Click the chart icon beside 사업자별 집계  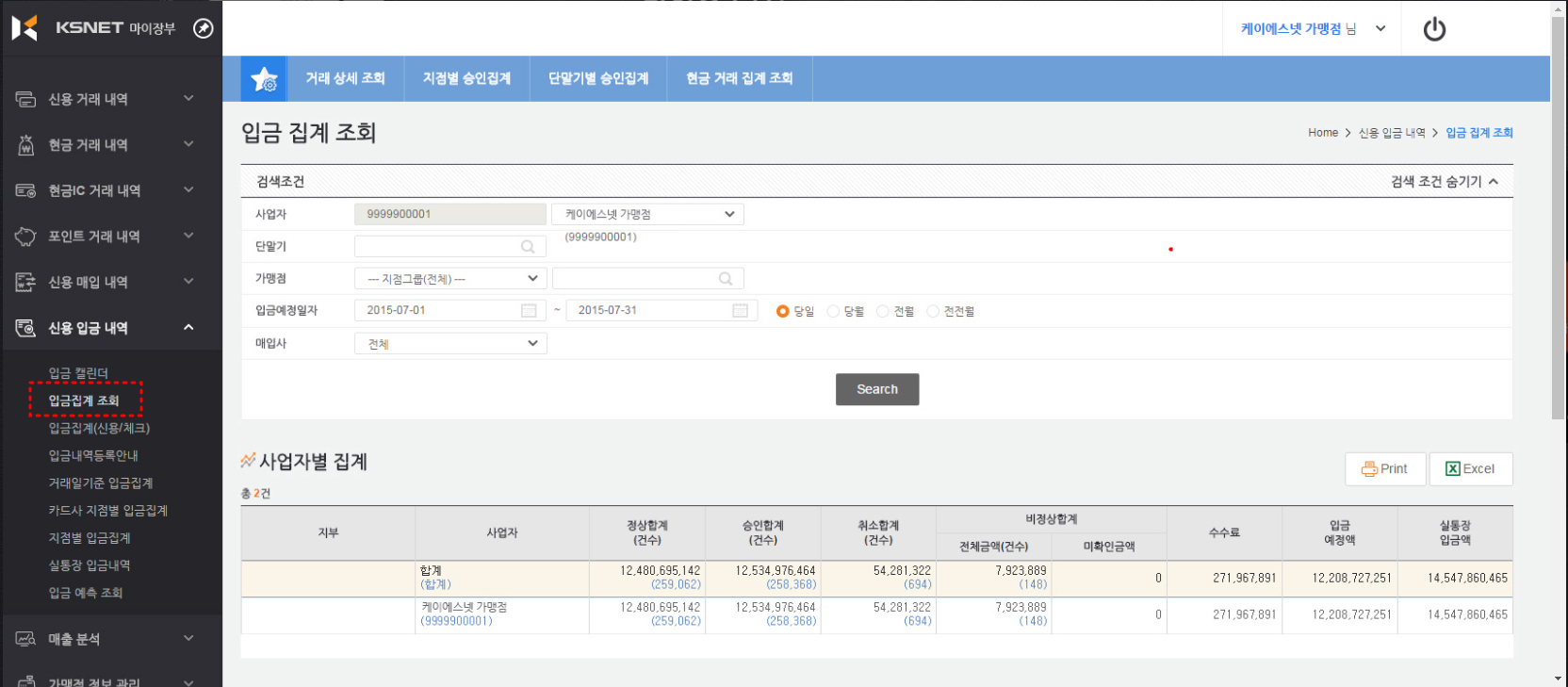248,461
